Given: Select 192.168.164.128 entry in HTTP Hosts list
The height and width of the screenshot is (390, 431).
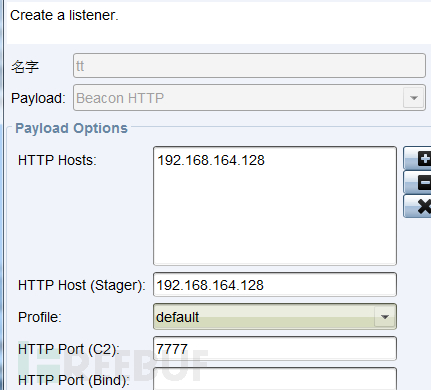Looking at the screenshot, I should (x=211, y=160).
